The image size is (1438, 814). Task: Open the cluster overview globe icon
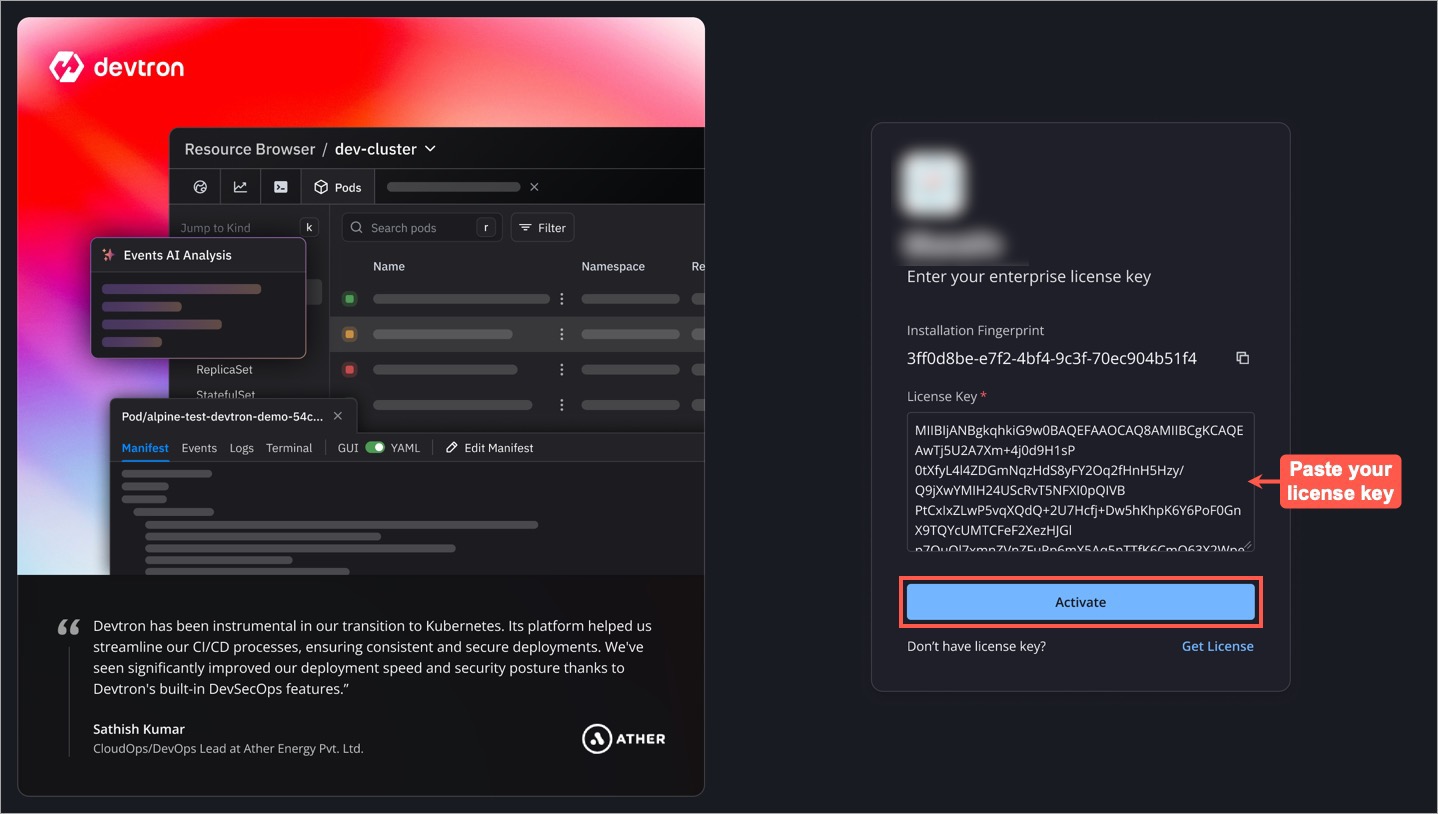(x=198, y=187)
